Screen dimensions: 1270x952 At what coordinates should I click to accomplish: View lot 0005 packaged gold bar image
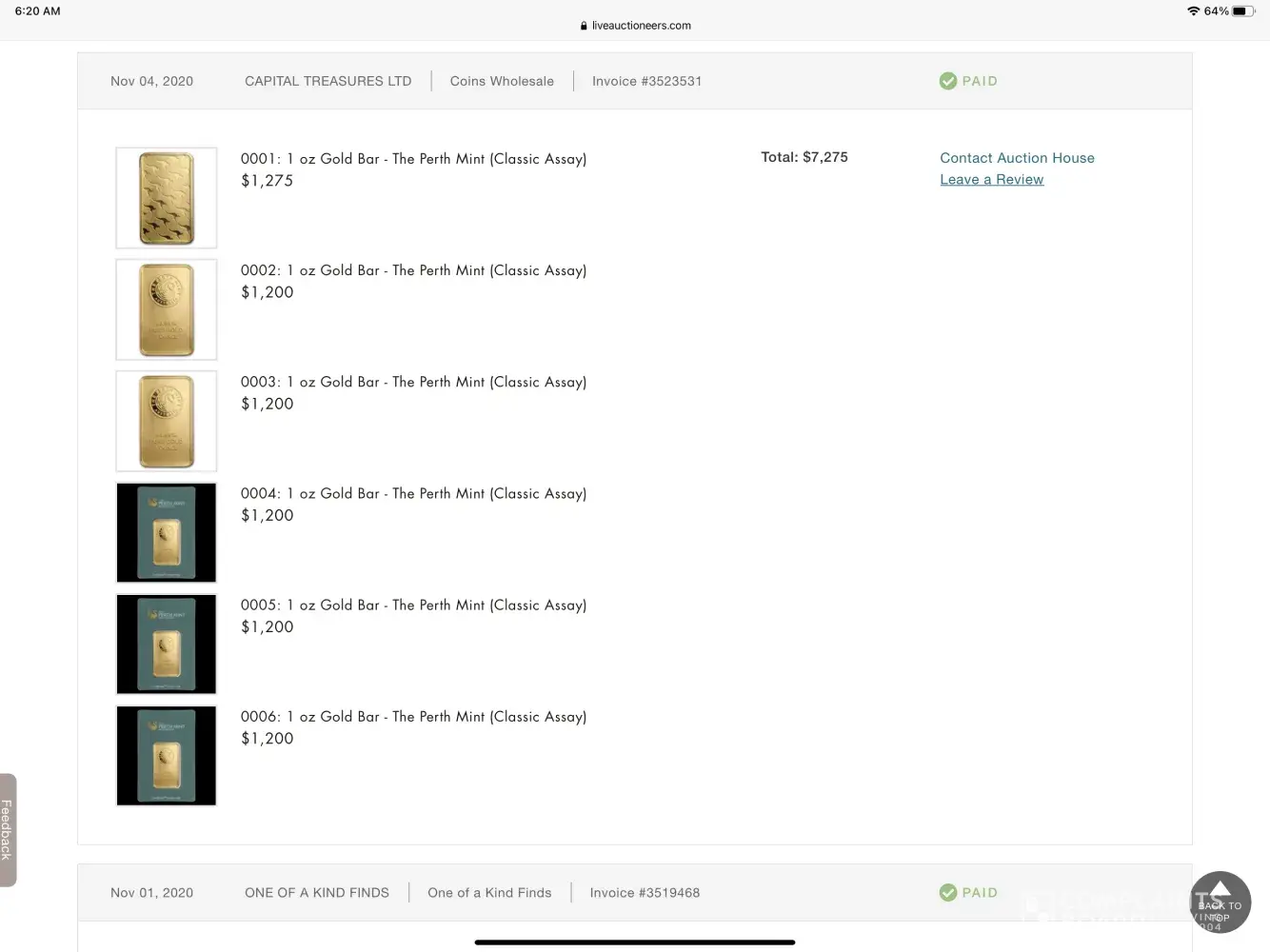click(x=167, y=644)
